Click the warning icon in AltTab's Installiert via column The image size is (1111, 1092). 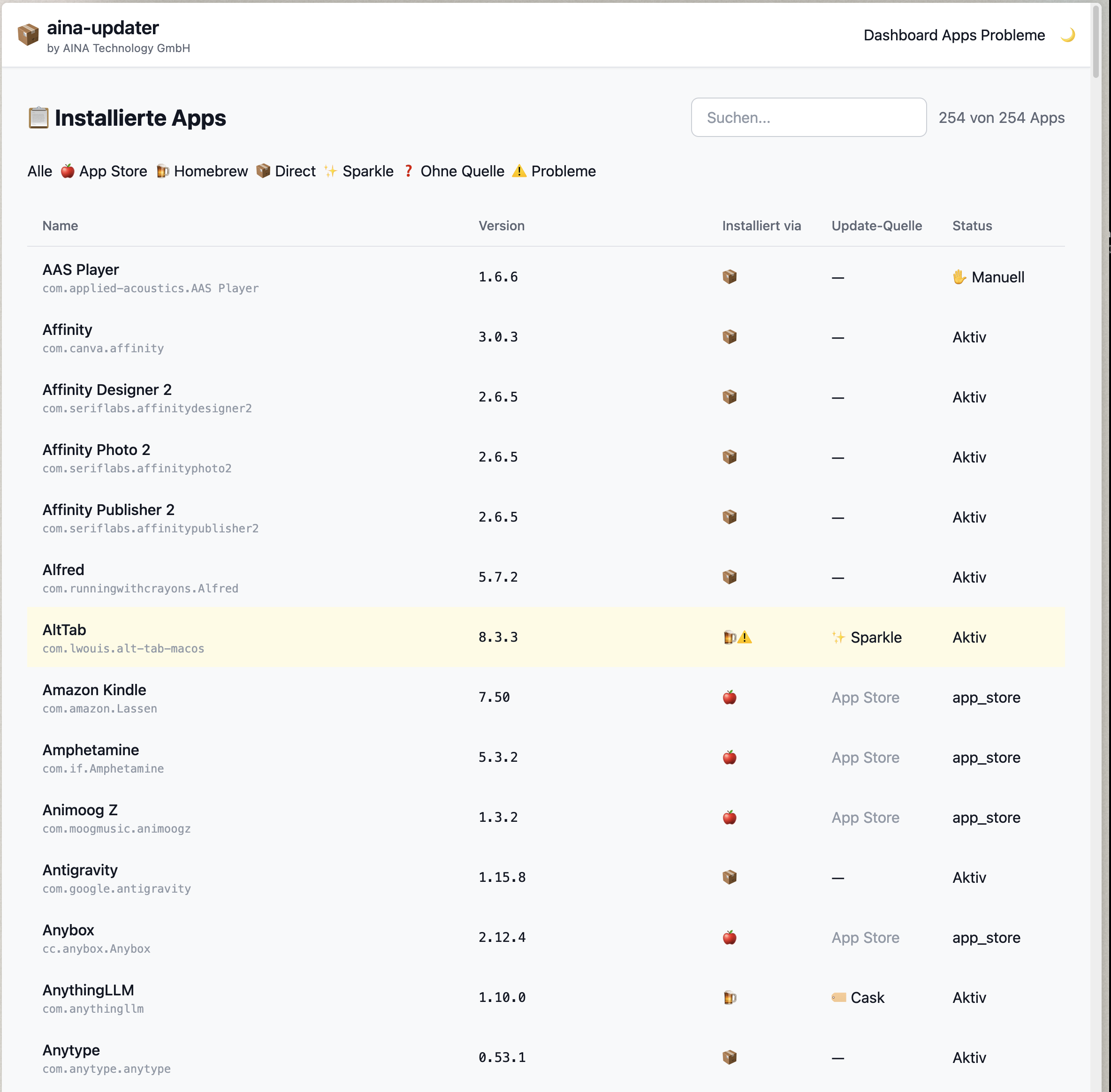click(x=745, y=636)
